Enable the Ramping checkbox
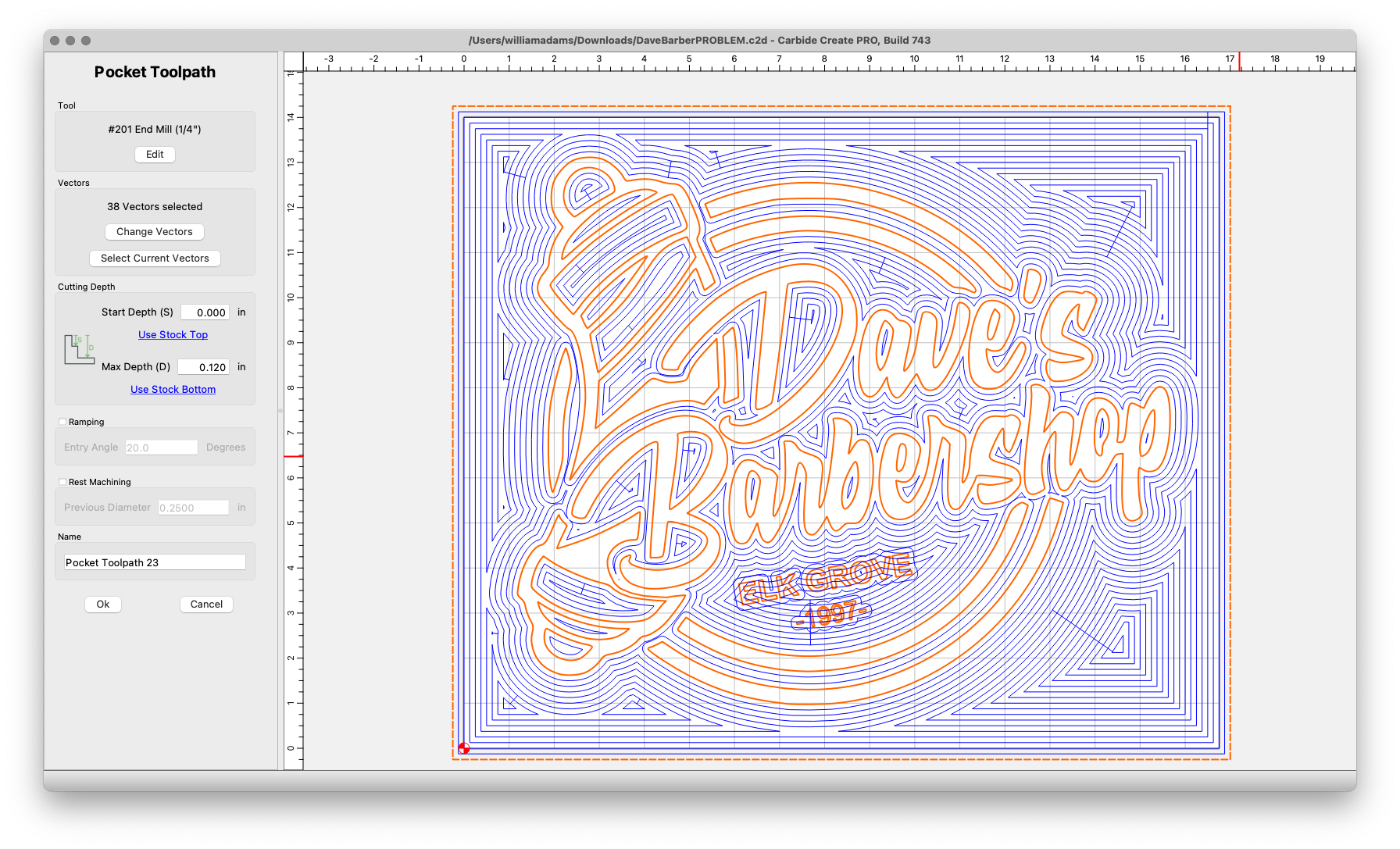 [62, 422]
